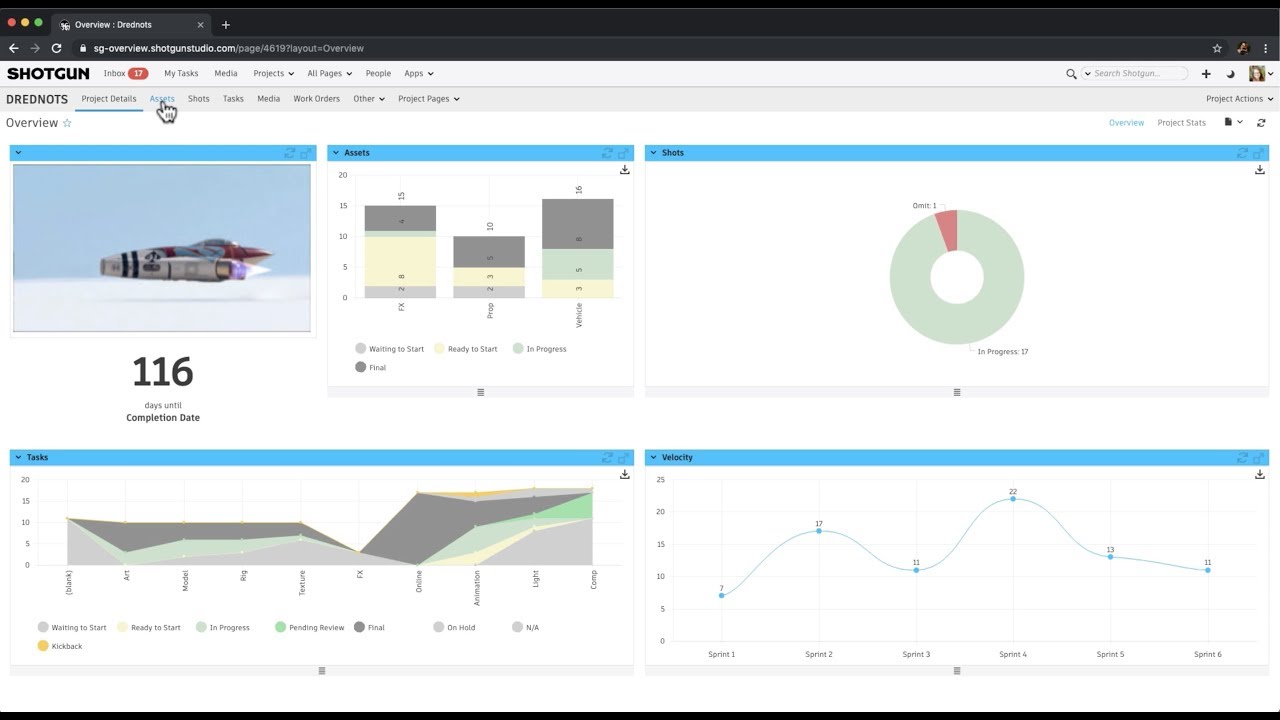Open the global search magnifier

point(1071,74)
